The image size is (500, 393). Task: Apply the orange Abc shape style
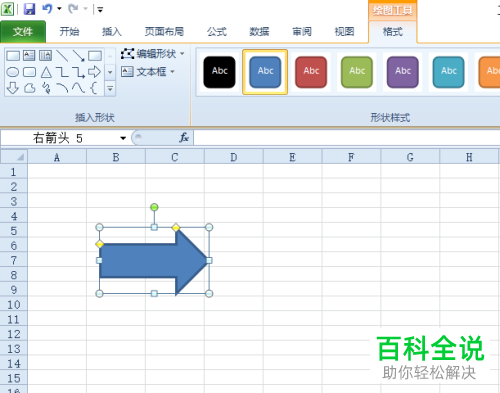click(490, 72)
